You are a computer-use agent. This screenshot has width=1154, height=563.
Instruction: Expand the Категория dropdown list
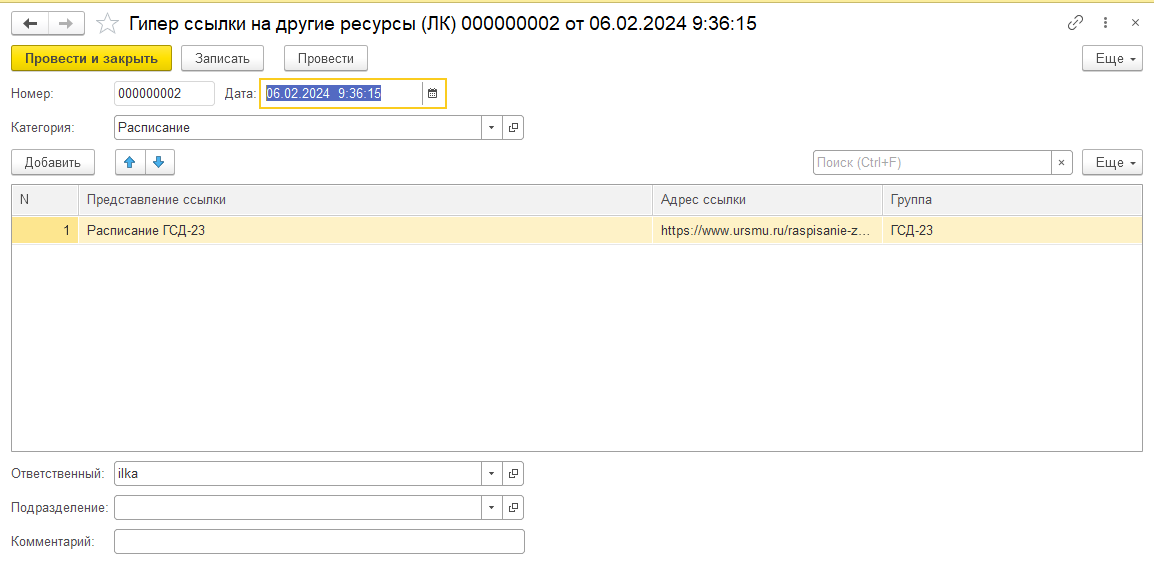pyautogui.click(x=491, y=128)
